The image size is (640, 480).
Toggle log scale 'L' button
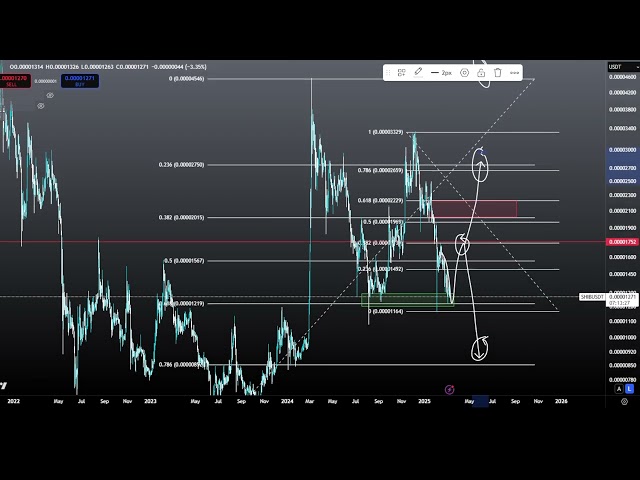(628, 389)
